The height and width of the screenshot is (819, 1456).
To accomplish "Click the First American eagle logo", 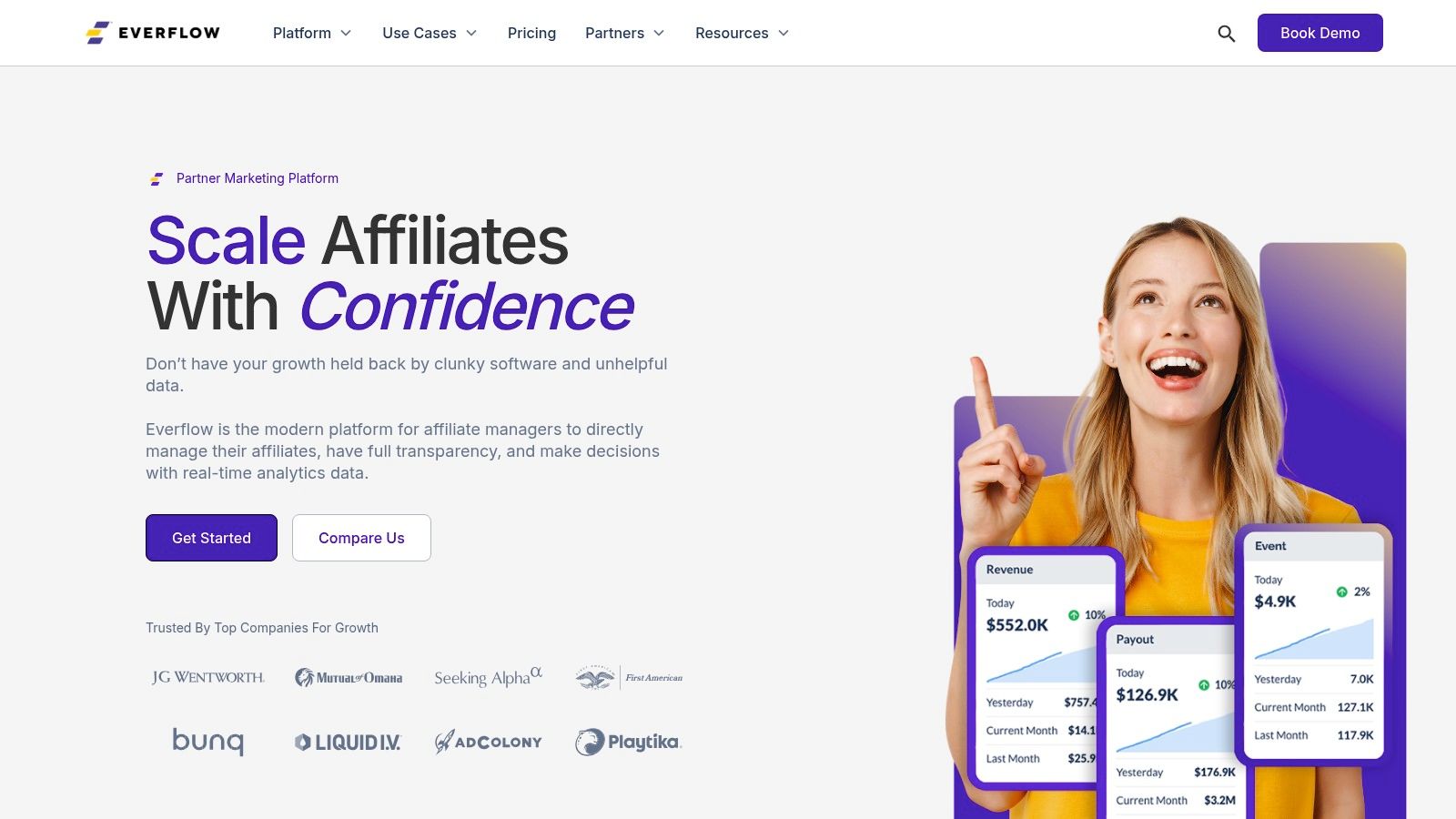I will tap(629, 677).
